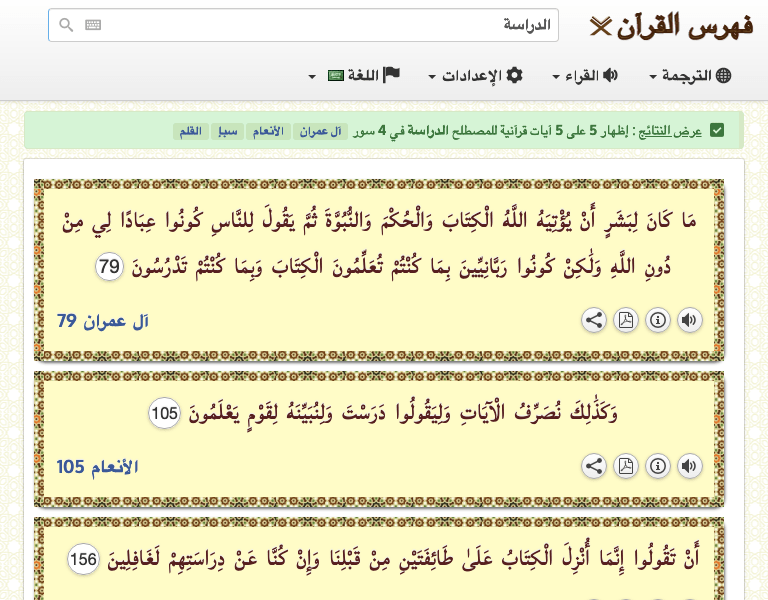Show info for الأنعام 105 verse
Image resolution: width=768 pixels, height=600 pixels.
click(x=658, y=466)
